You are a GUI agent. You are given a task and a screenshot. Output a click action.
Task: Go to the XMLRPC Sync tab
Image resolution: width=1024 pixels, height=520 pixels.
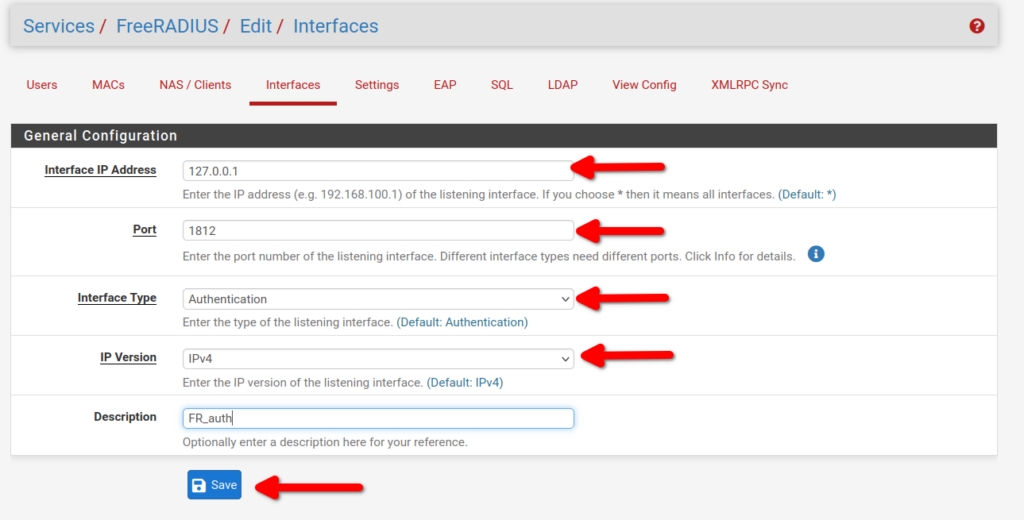[749, 85]
